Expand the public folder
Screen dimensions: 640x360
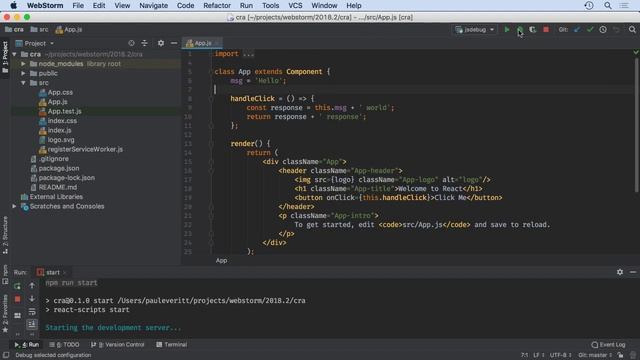(23, 73)
